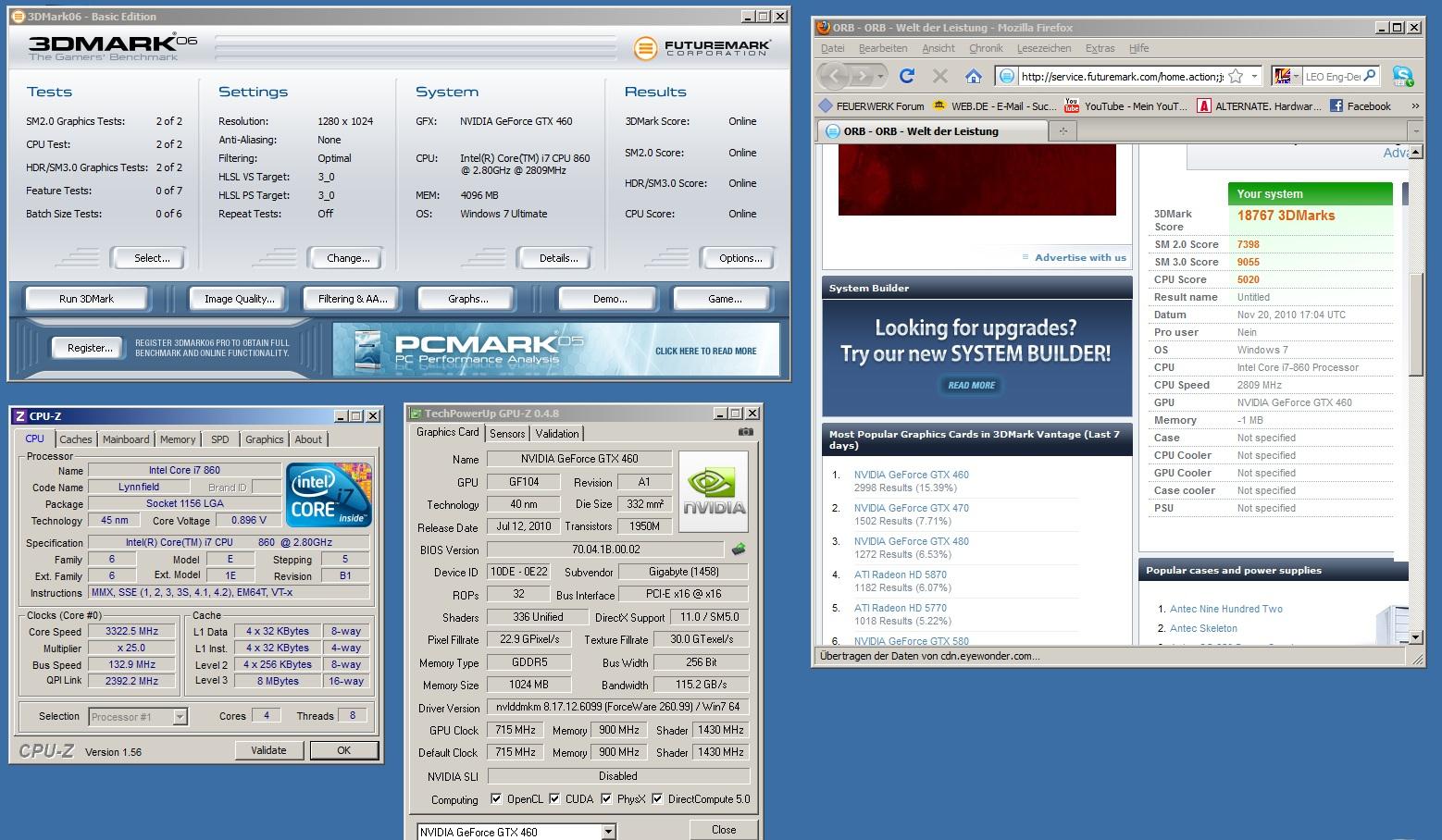The image size is (1442, 840).
Task: Click Run 3DMark button
Action: click(x=86, y=299)
